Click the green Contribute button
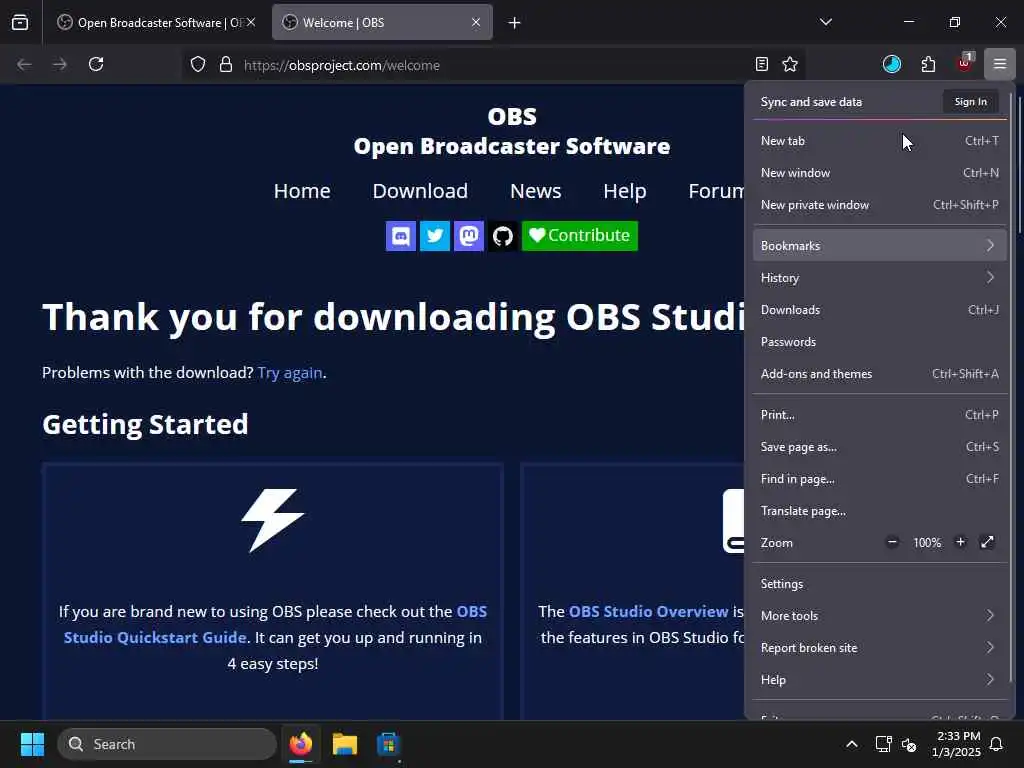The height and width of the screenshot is (768, 1024). click(580, 236)
